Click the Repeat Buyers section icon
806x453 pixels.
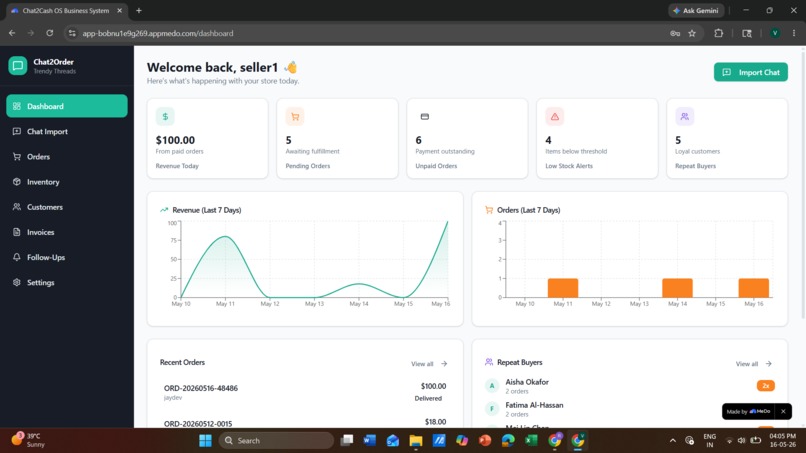point(489,362)
